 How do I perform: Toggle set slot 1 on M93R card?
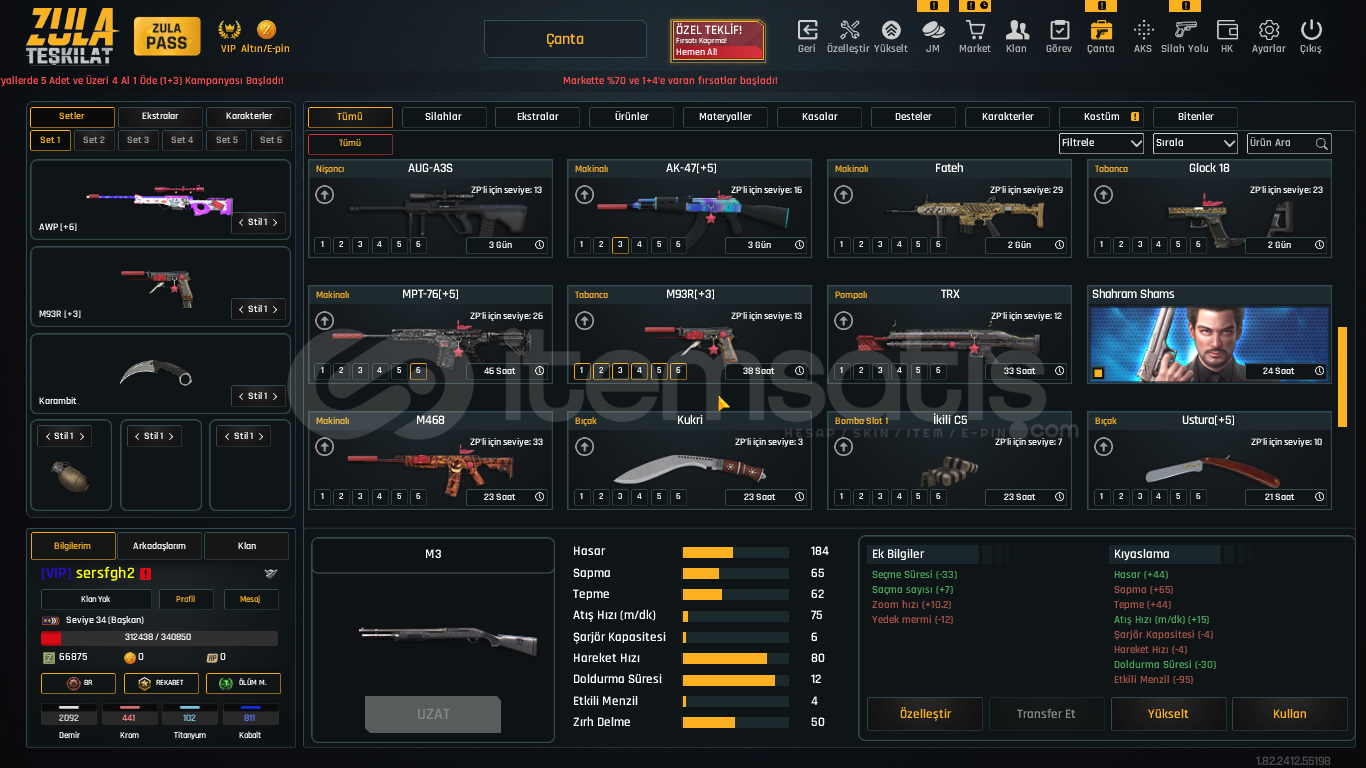582,371
